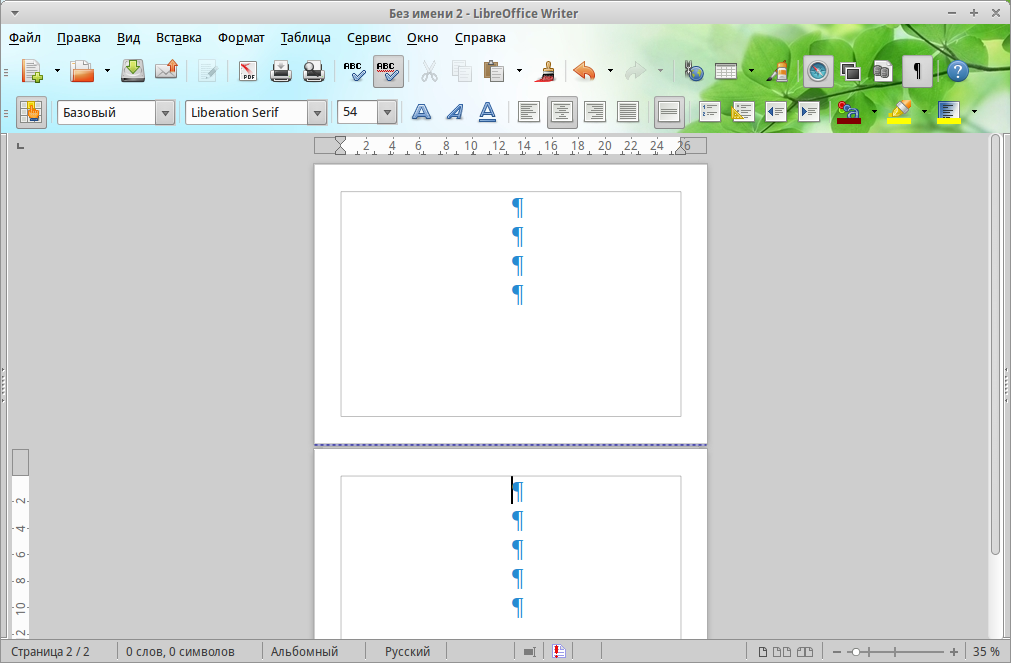Open the Navigator compass icon

point(818,71)
